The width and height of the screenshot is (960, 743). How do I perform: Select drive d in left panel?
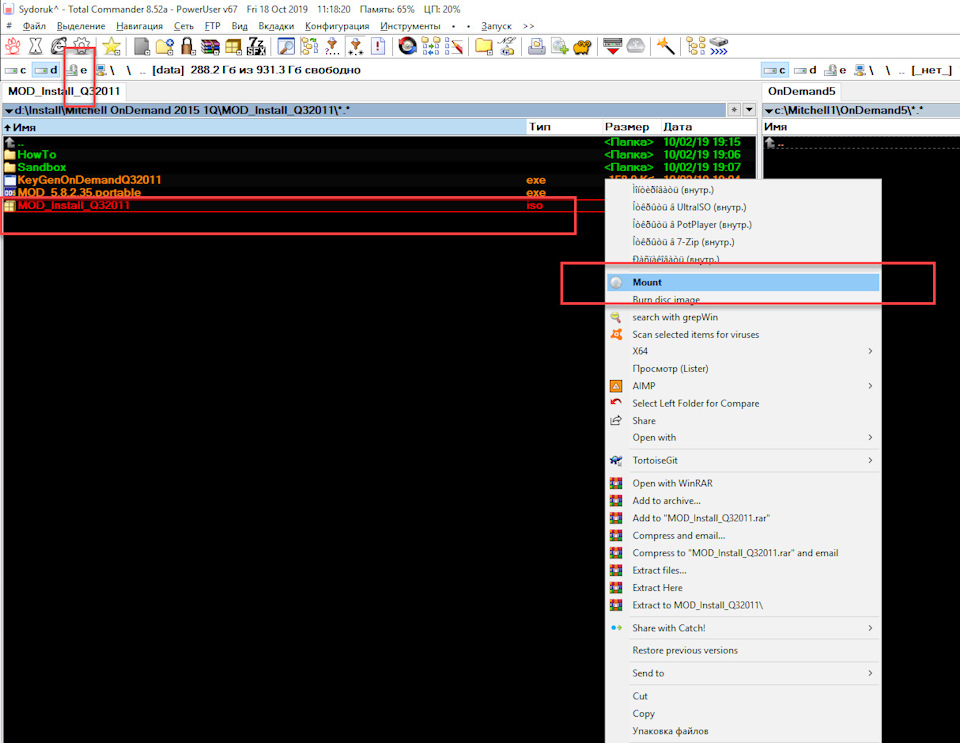(47, 70)
